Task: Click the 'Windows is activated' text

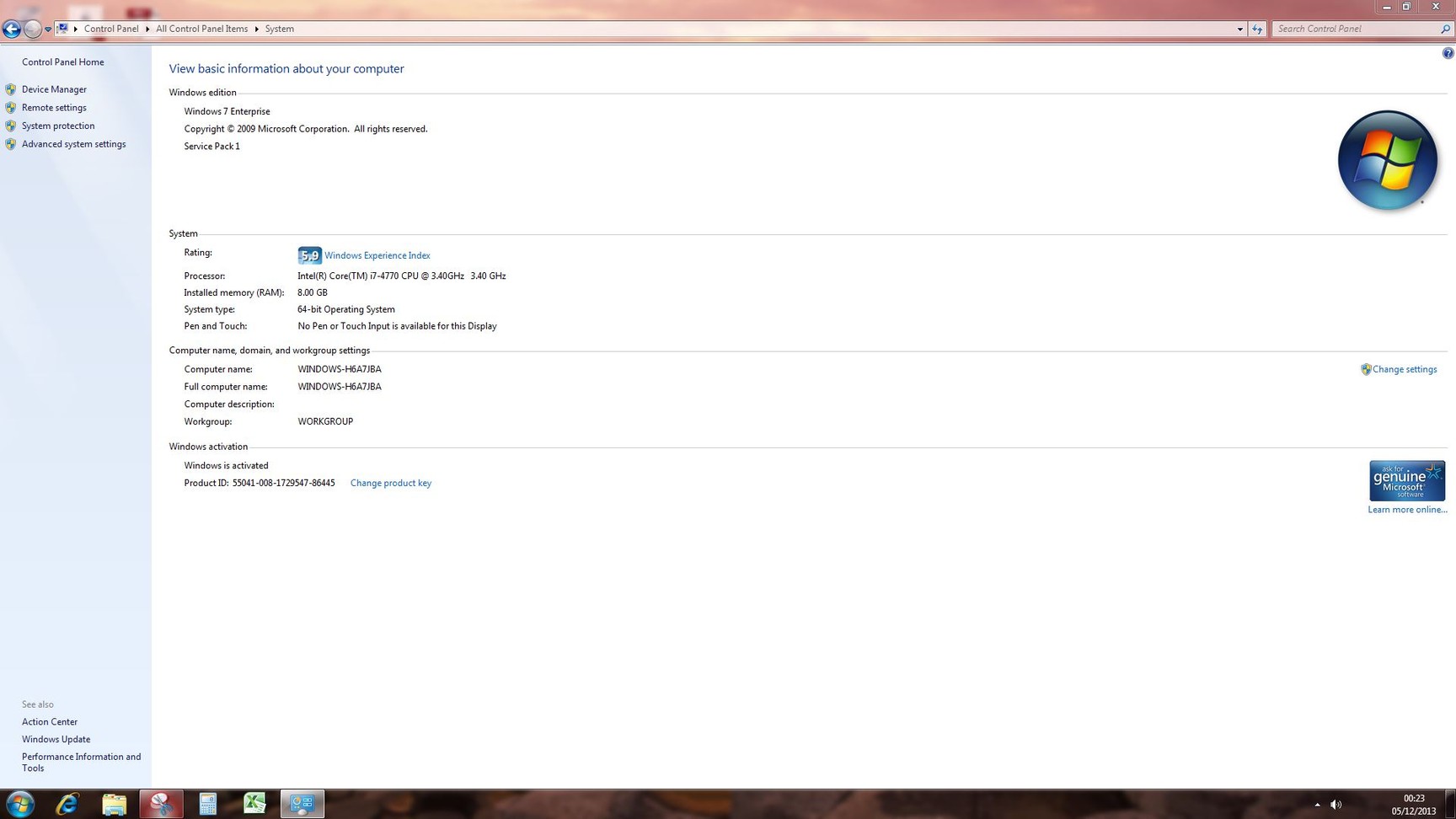Action: (x=227, y=465)
